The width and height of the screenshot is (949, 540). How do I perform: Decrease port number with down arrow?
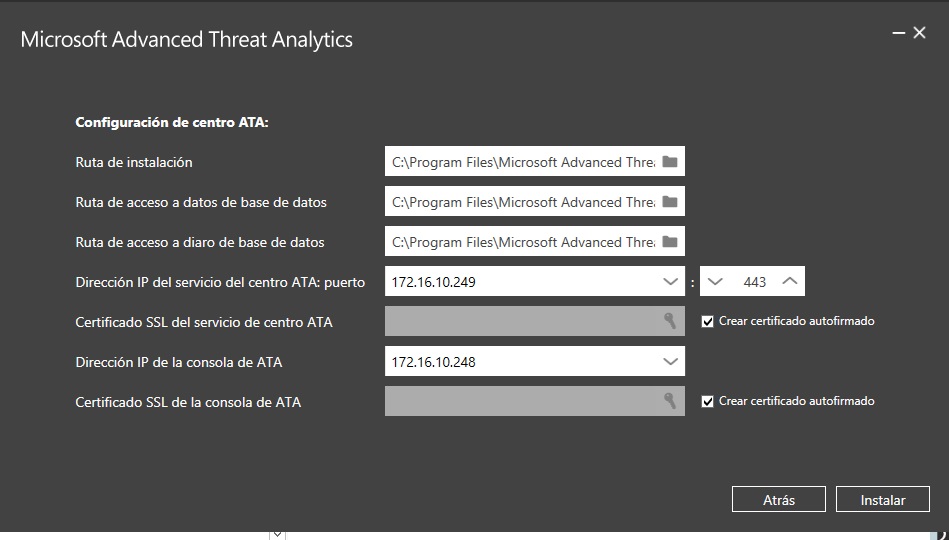pyautogui.click(x=714, y=282)
